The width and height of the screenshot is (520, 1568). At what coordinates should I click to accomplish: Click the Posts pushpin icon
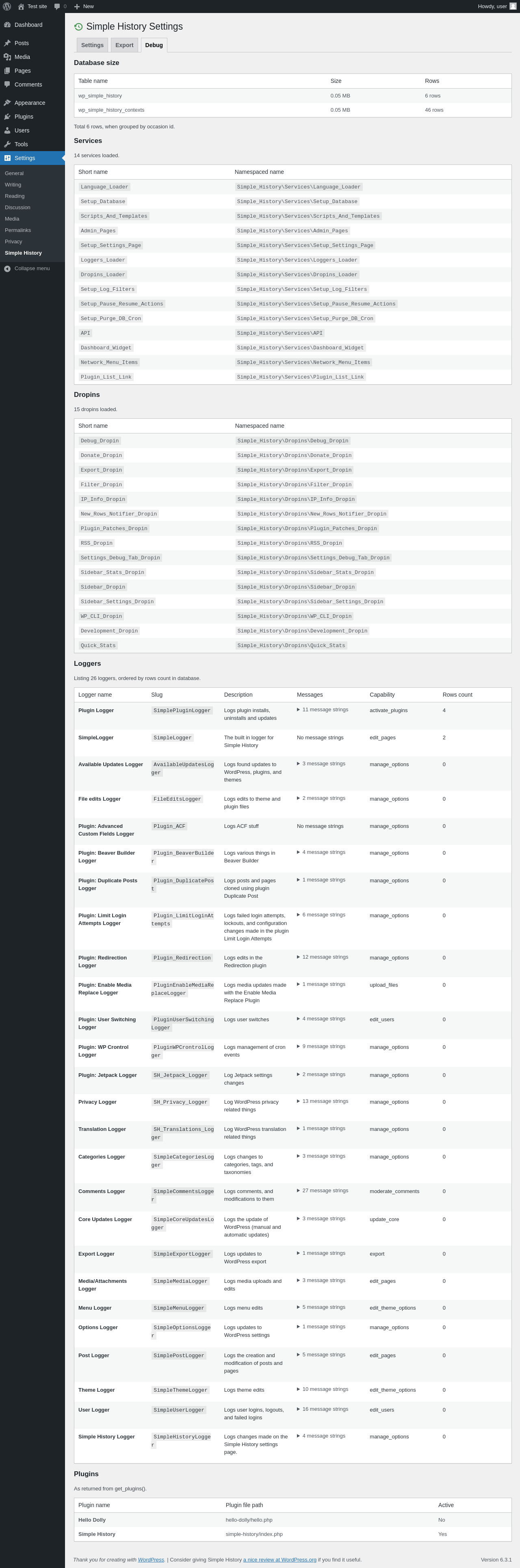pyautogui.click(x=7, y=43)
